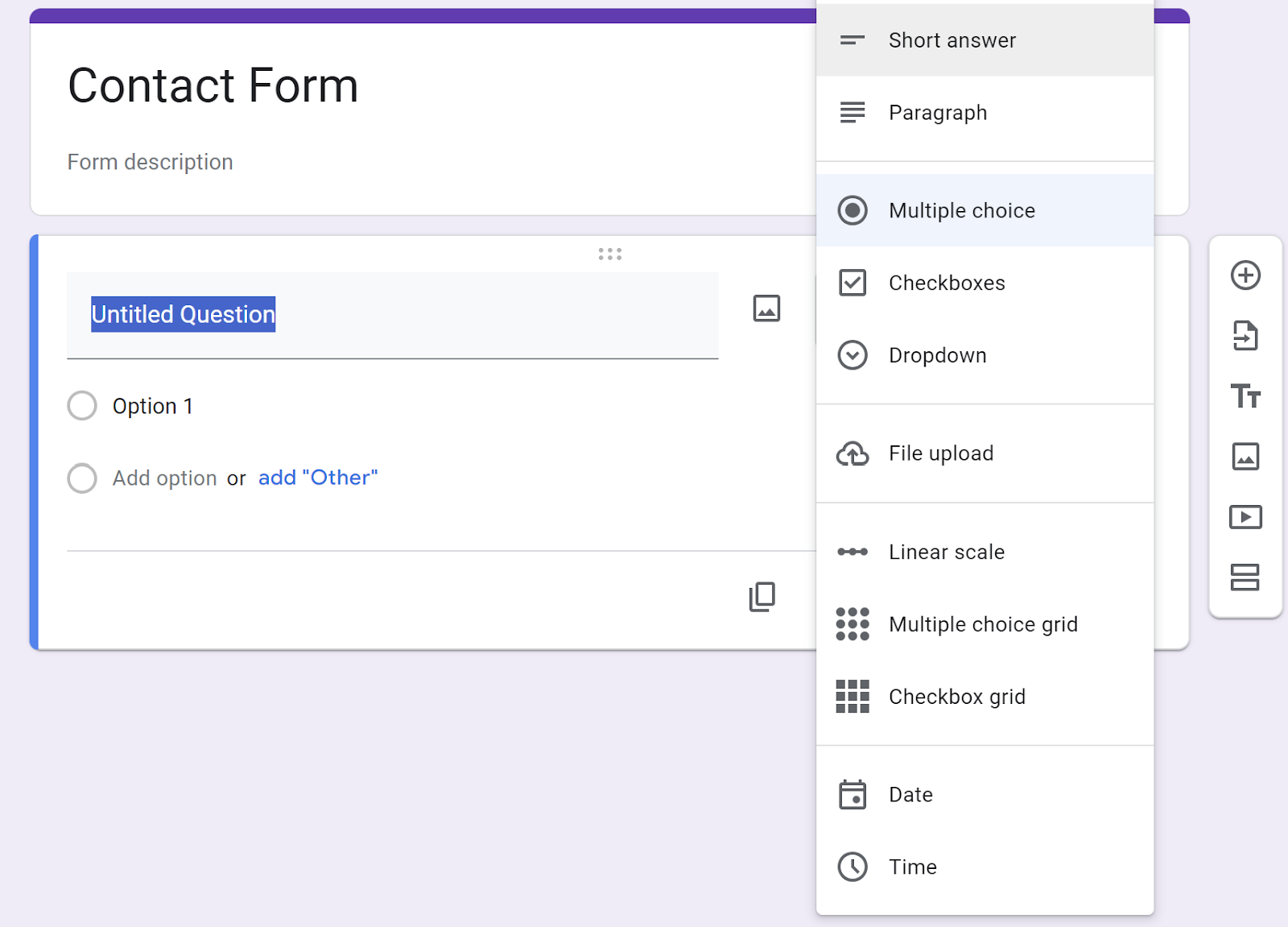Click the Add video sidebar icon
The height and width of the screenshot is (927, 1288).
(1245, 517)
